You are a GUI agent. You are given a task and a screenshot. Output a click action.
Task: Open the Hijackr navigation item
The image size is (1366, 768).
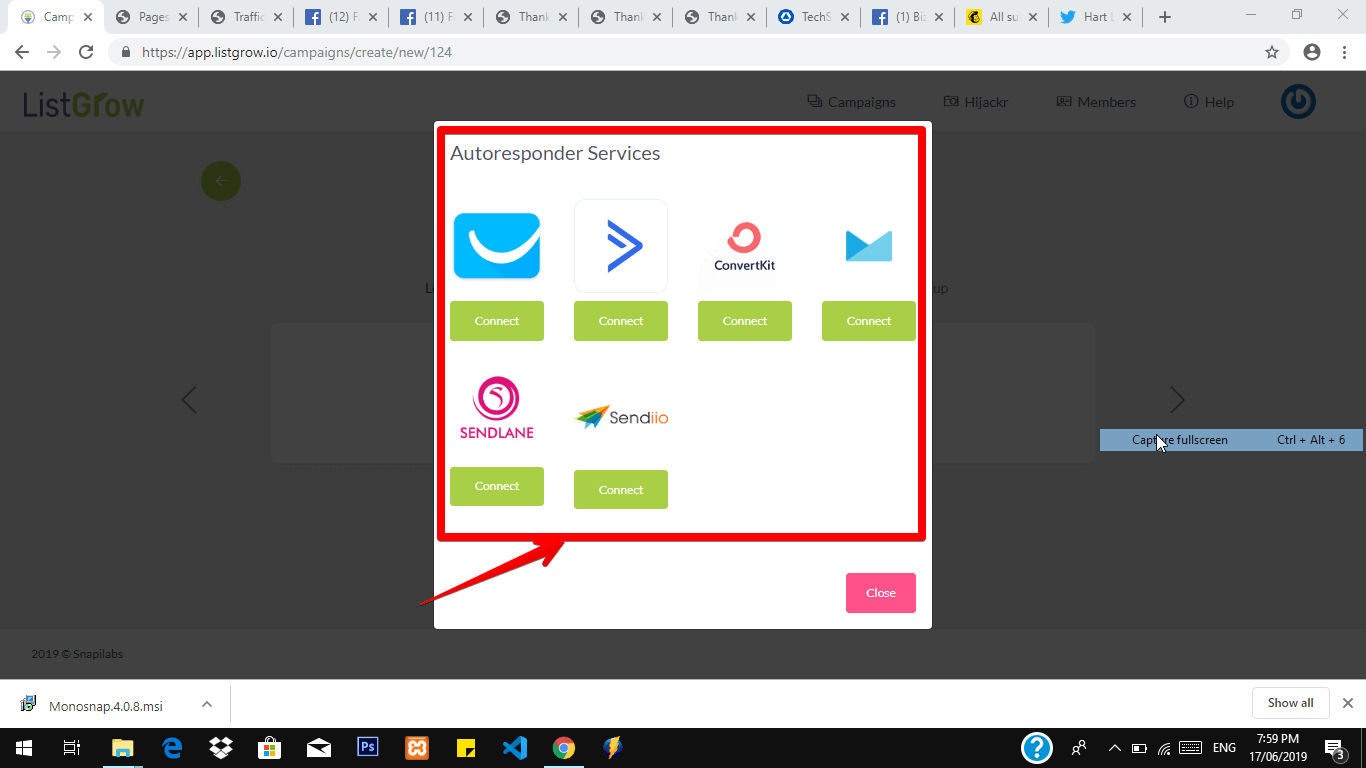point(976,102)
